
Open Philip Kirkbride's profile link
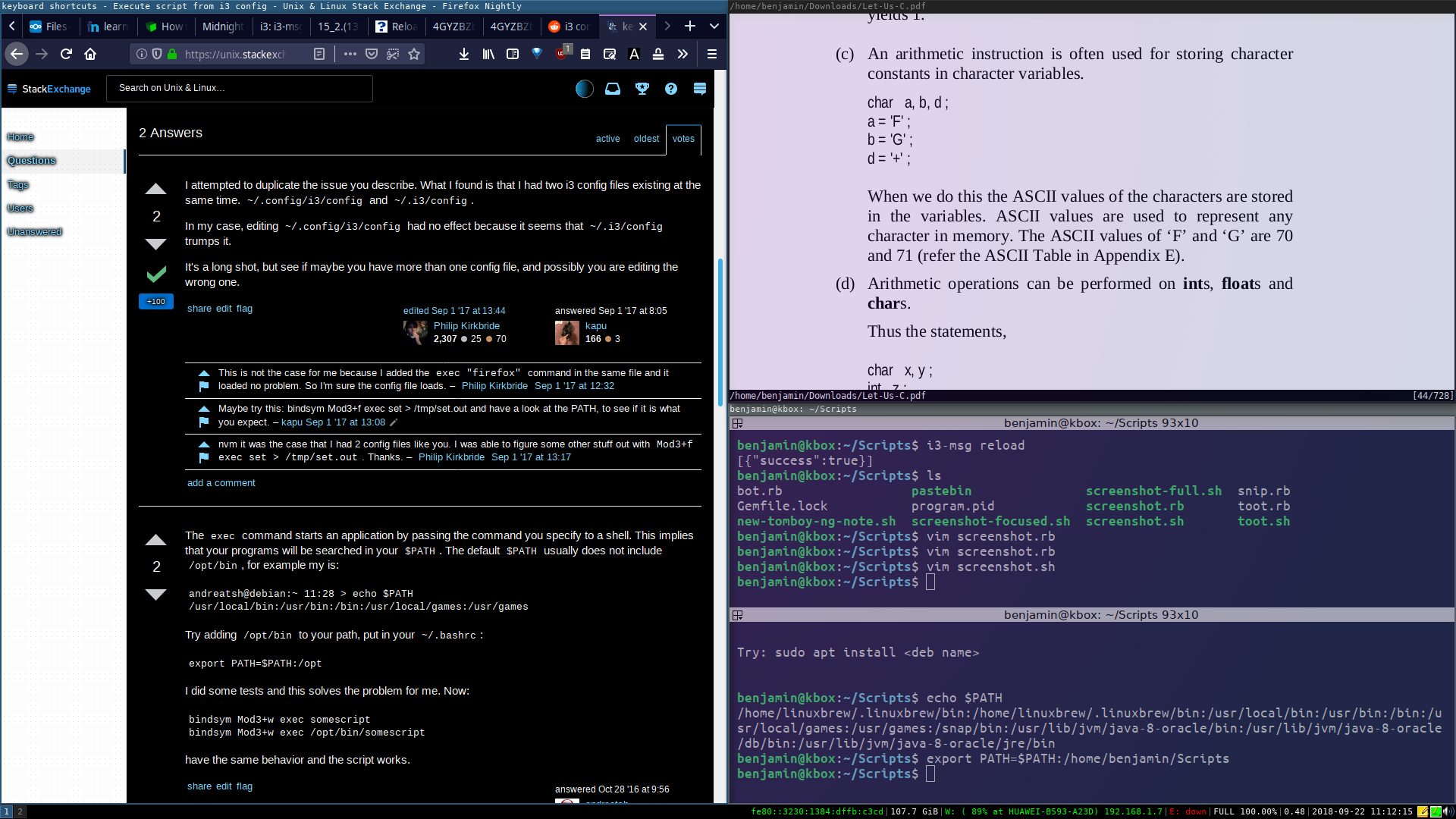pyautogui.click(x=466, y=326)
